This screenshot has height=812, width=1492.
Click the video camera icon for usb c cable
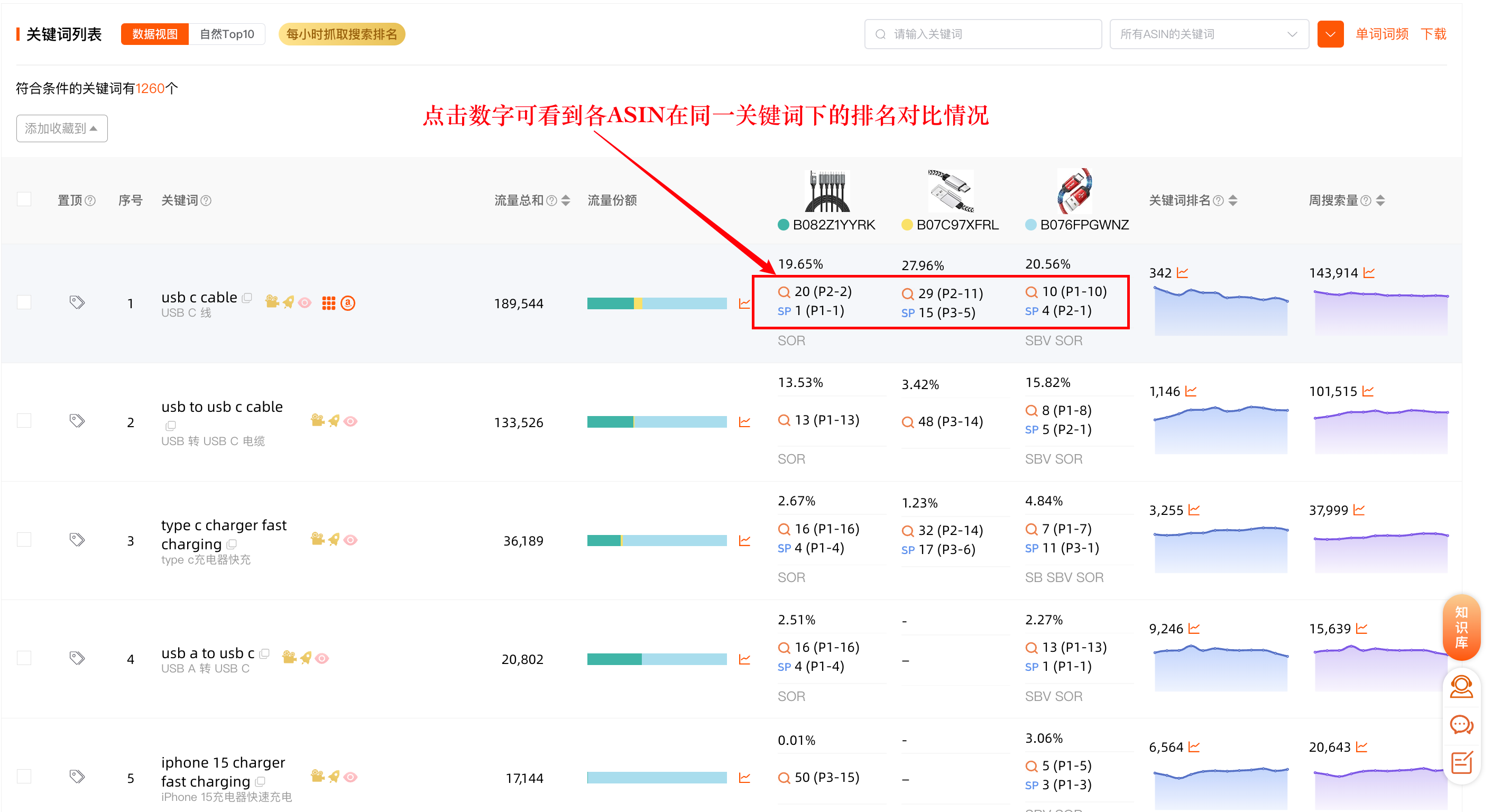click(x=272, y=302)
